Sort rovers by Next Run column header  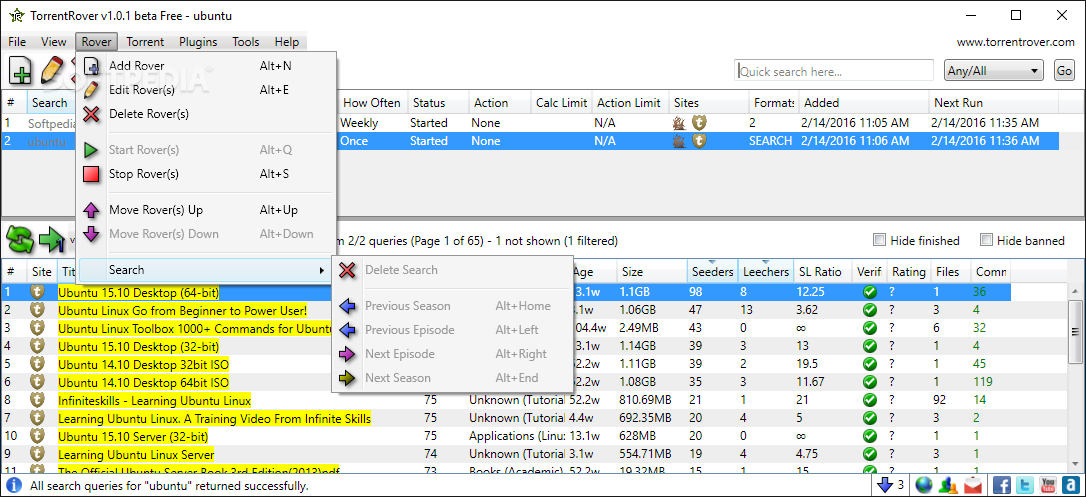click(993, 102)
